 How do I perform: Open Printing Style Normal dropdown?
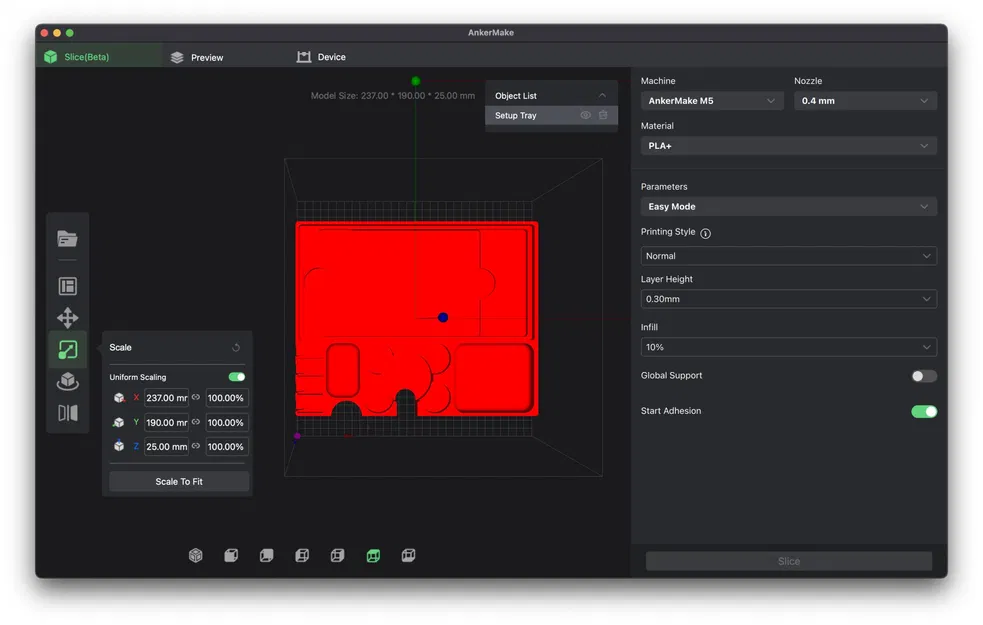(x=789, y=256)
